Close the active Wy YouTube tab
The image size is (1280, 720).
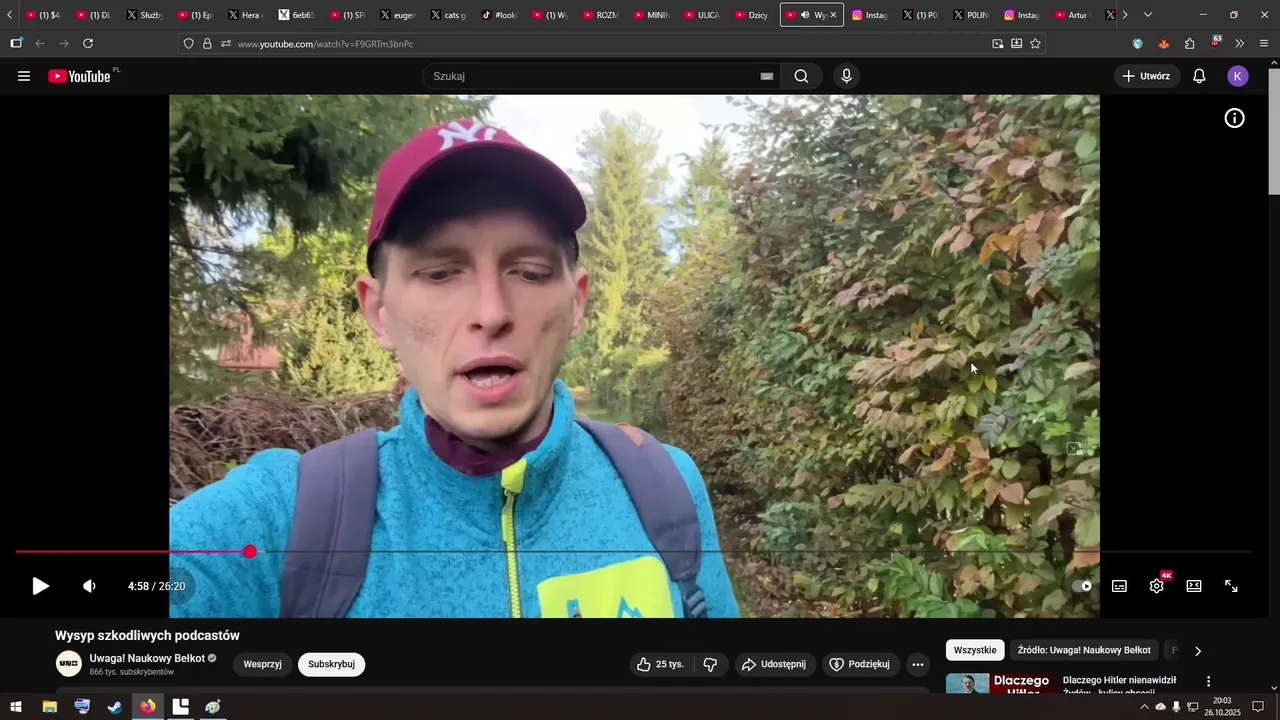833,15
